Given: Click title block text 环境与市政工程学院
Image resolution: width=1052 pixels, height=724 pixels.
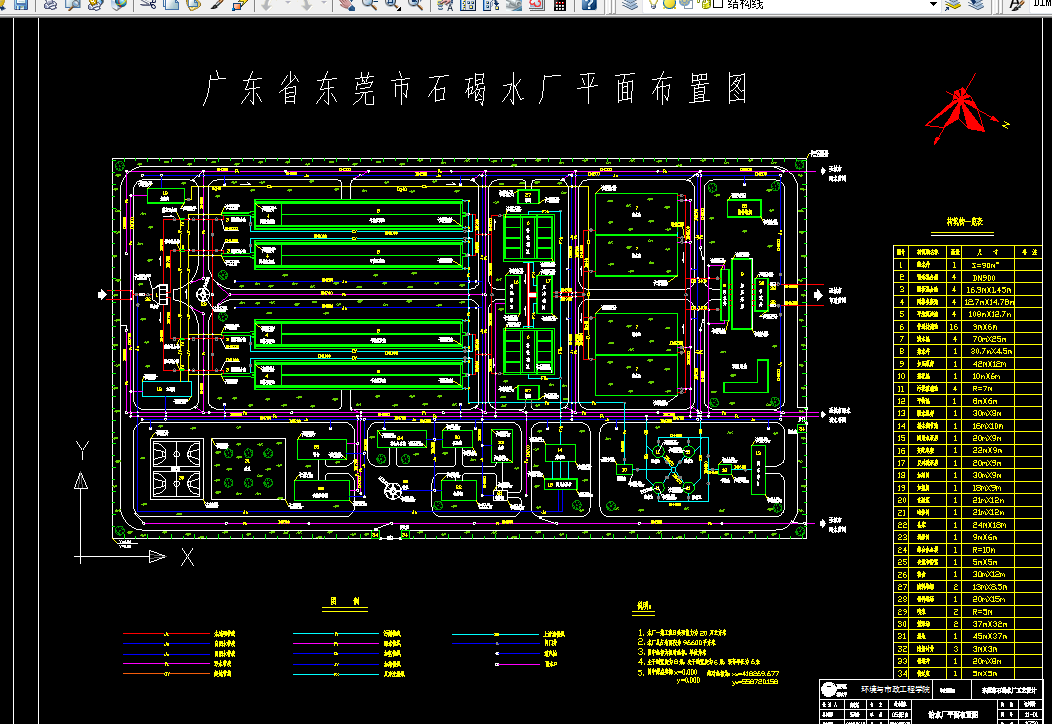Looking at the screenshot, I should pyautogui.click(x=896, y=689).
